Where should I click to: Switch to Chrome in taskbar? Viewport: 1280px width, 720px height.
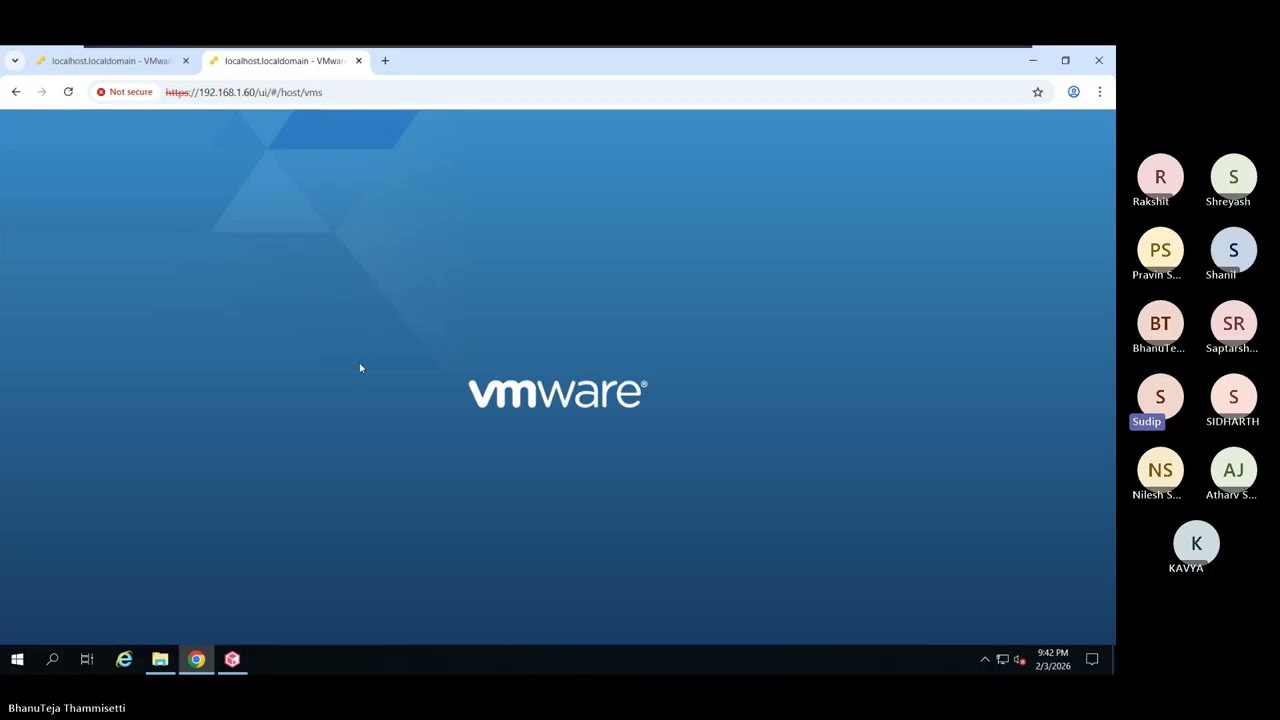tap(196, 659)
